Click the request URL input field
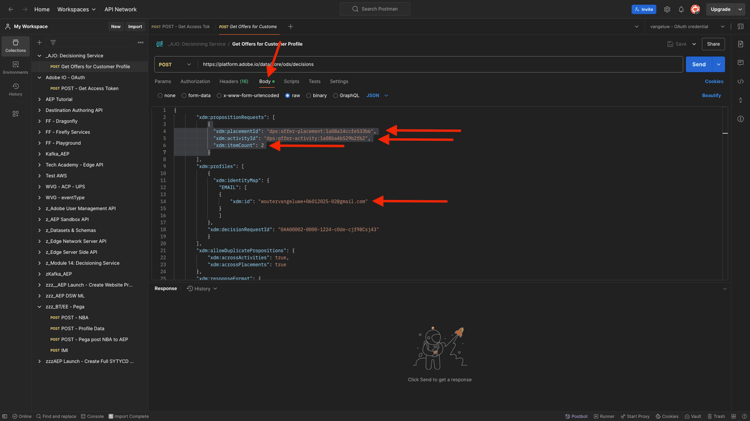Screen dimensions: 750x421 (x=440, y=65)
